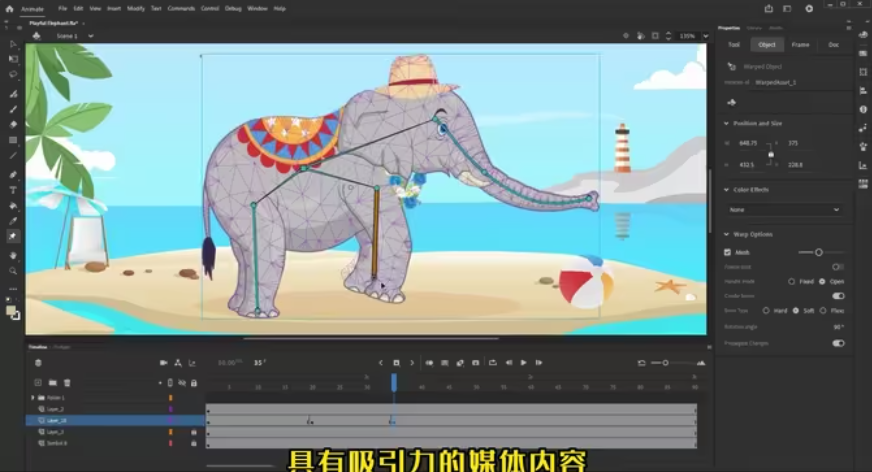Click the width value field 648.75

click(x=747, y=143)
